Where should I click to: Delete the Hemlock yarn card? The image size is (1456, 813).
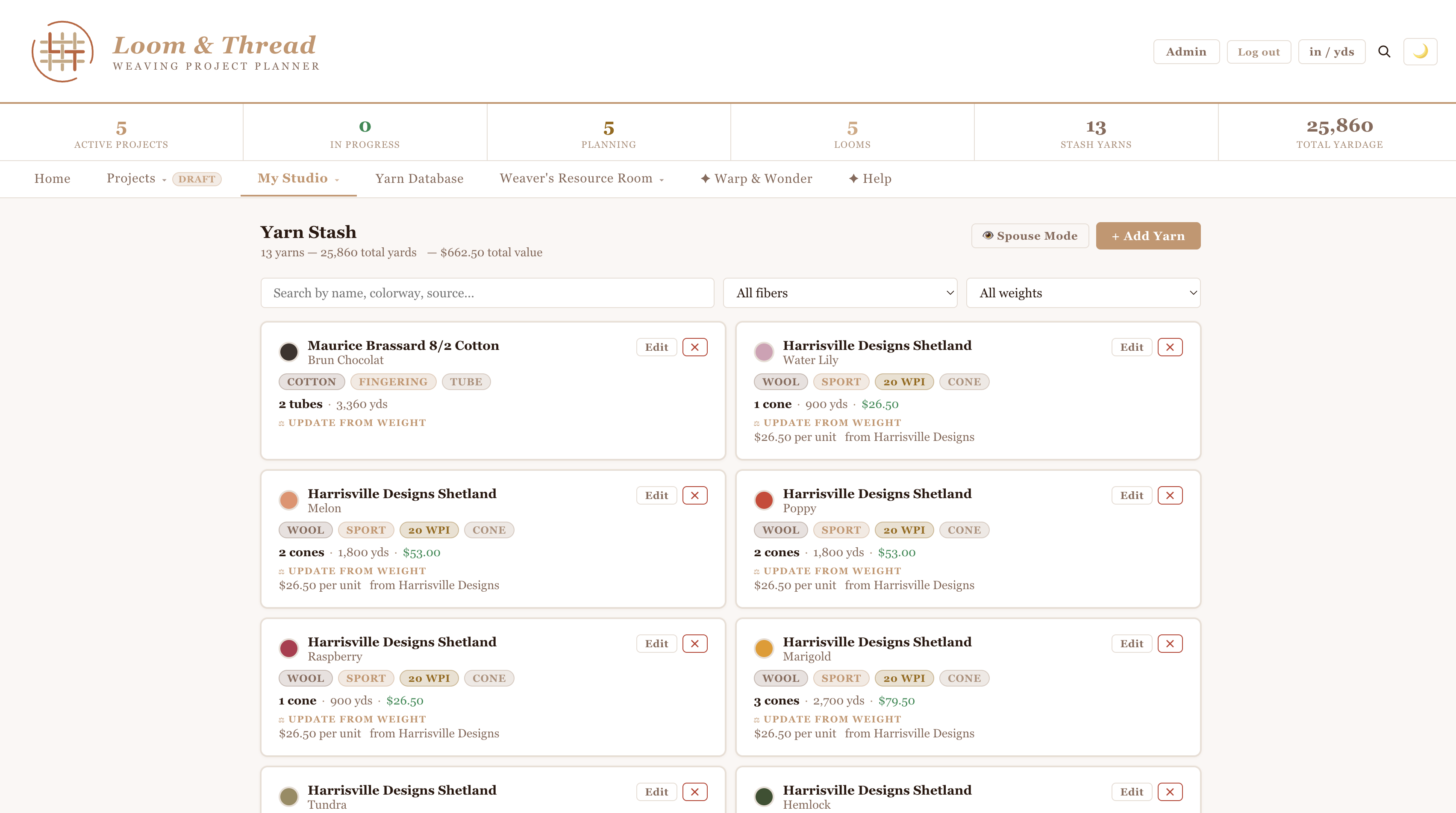(1170, 792)
